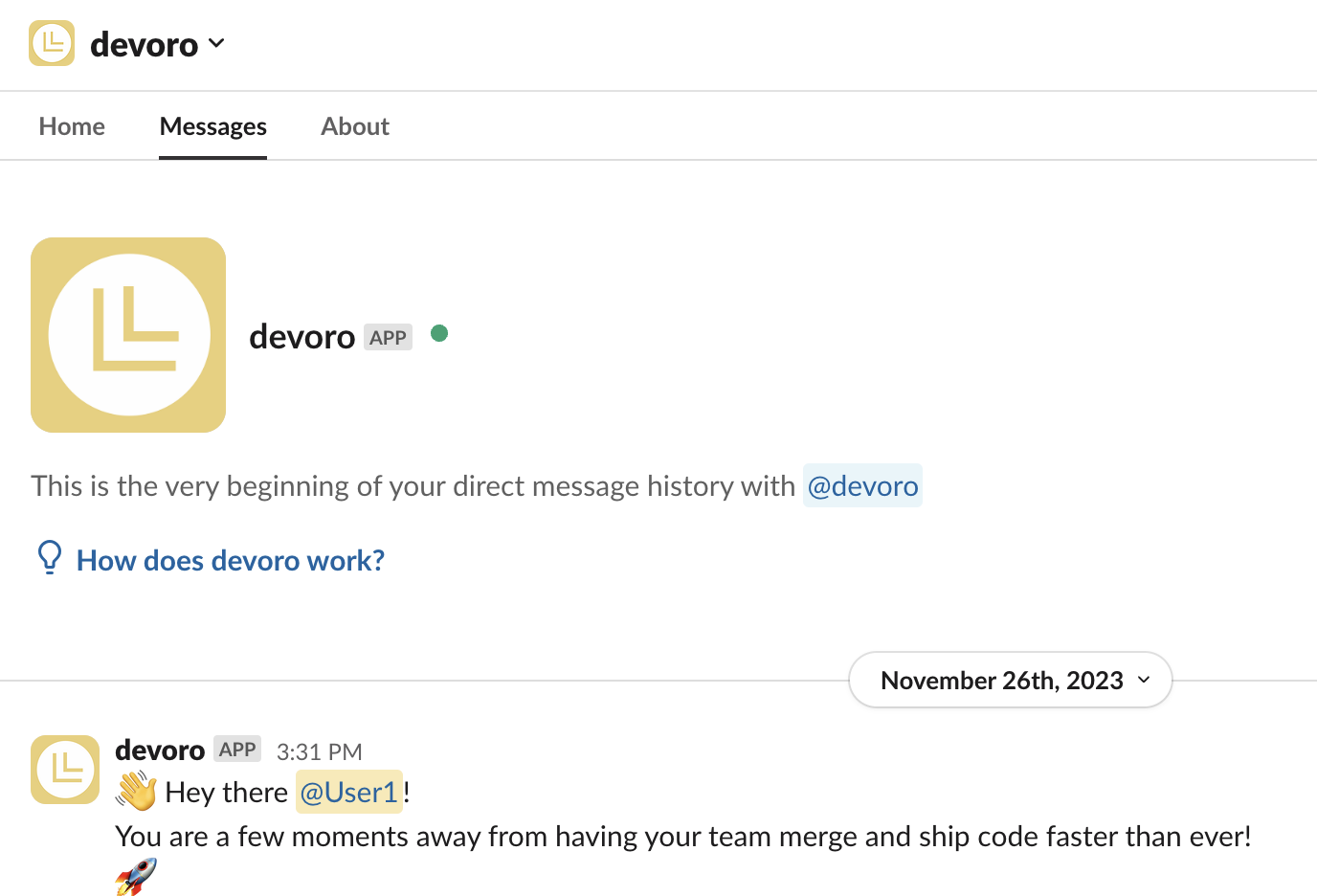Open the @User1 mention

pyautogui.click(x=348, y=793)
